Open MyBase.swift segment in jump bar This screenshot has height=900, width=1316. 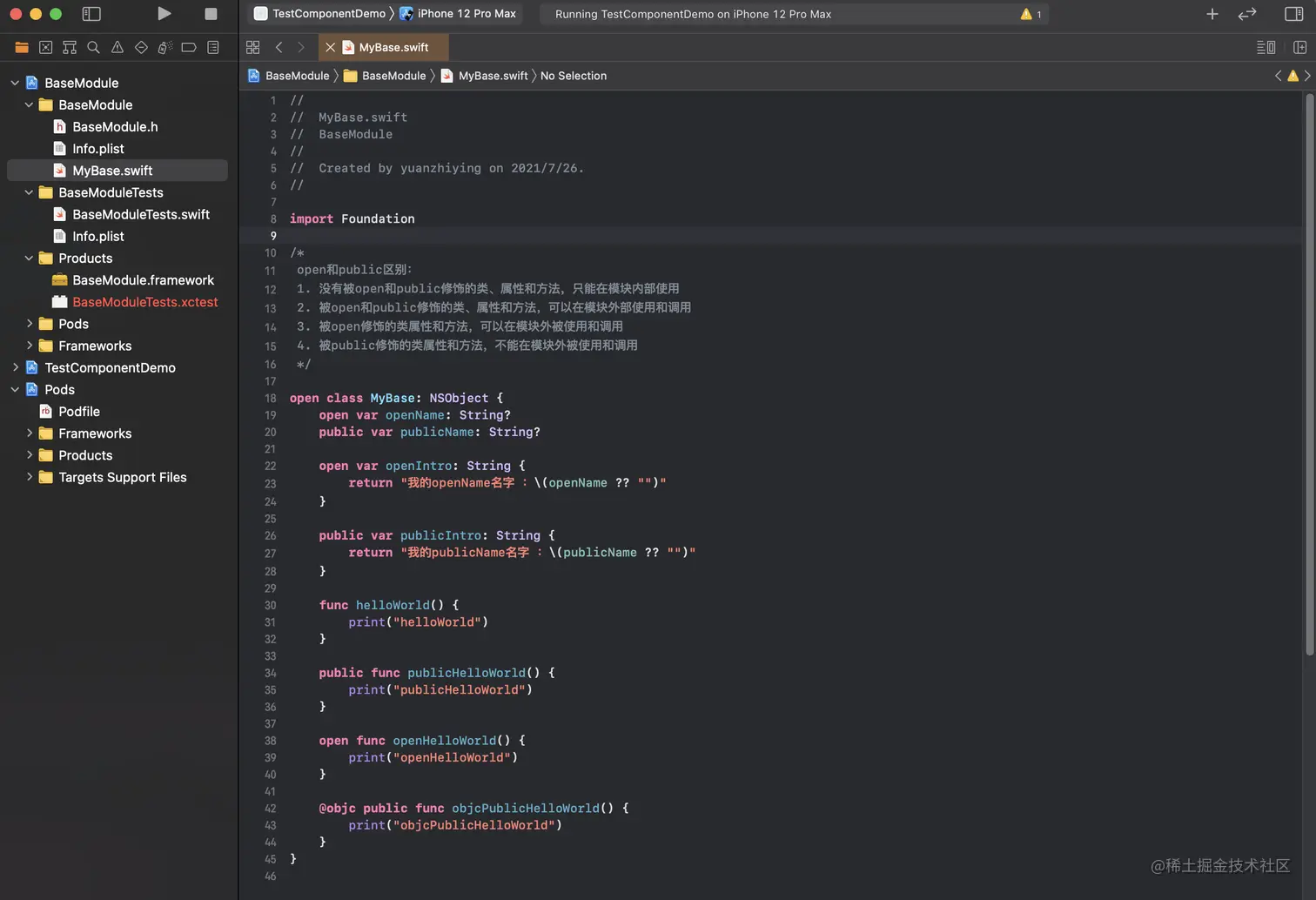coord(484,76)
